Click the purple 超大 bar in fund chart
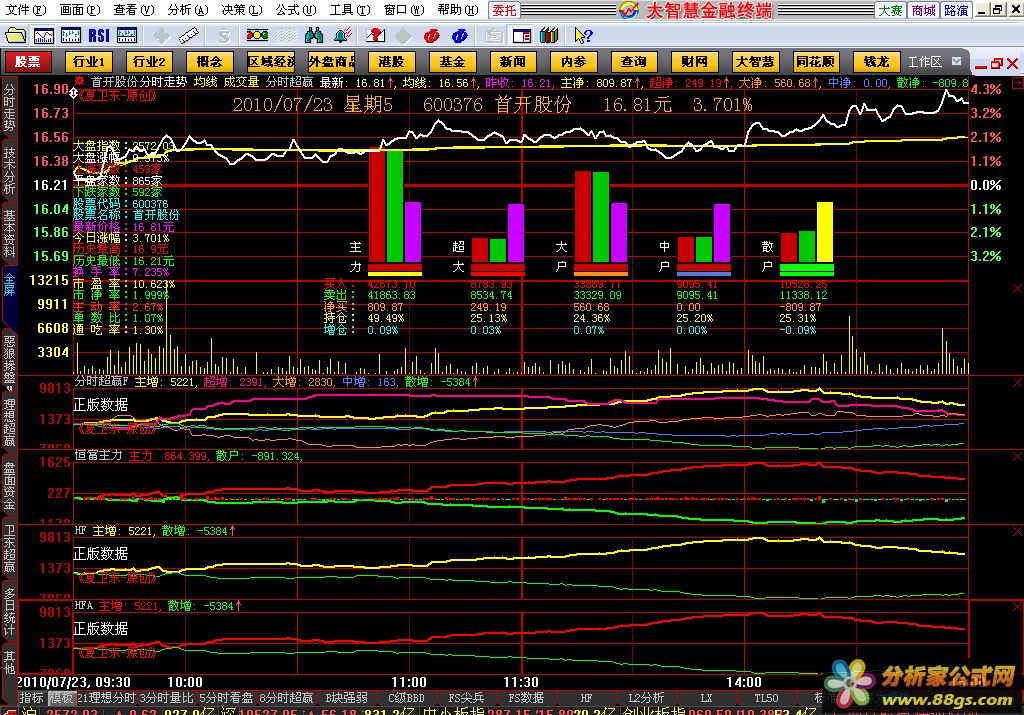 pos(516,233)
